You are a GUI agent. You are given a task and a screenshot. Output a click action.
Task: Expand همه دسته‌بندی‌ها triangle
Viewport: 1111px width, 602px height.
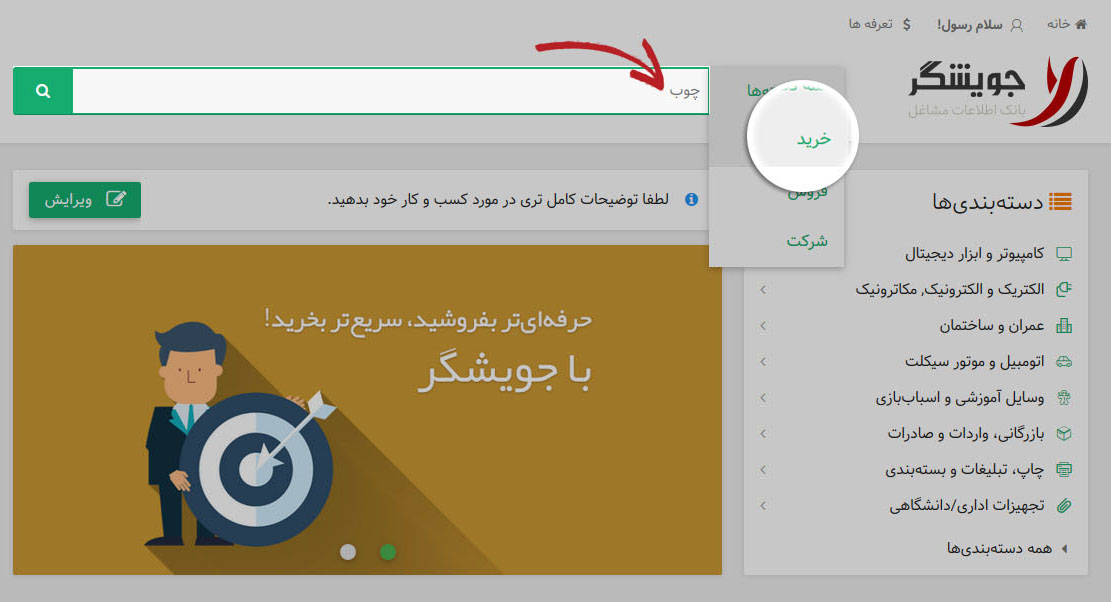1064,548
